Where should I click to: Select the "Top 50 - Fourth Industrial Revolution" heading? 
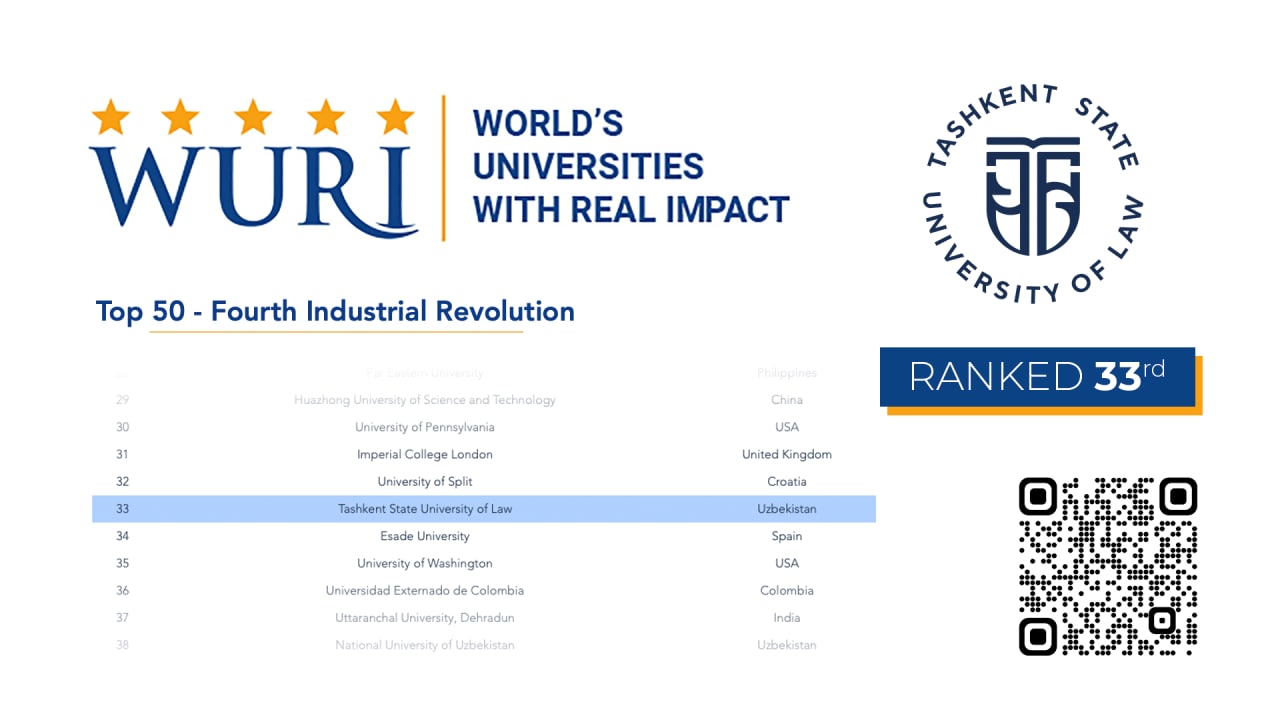tap(335, 311)
